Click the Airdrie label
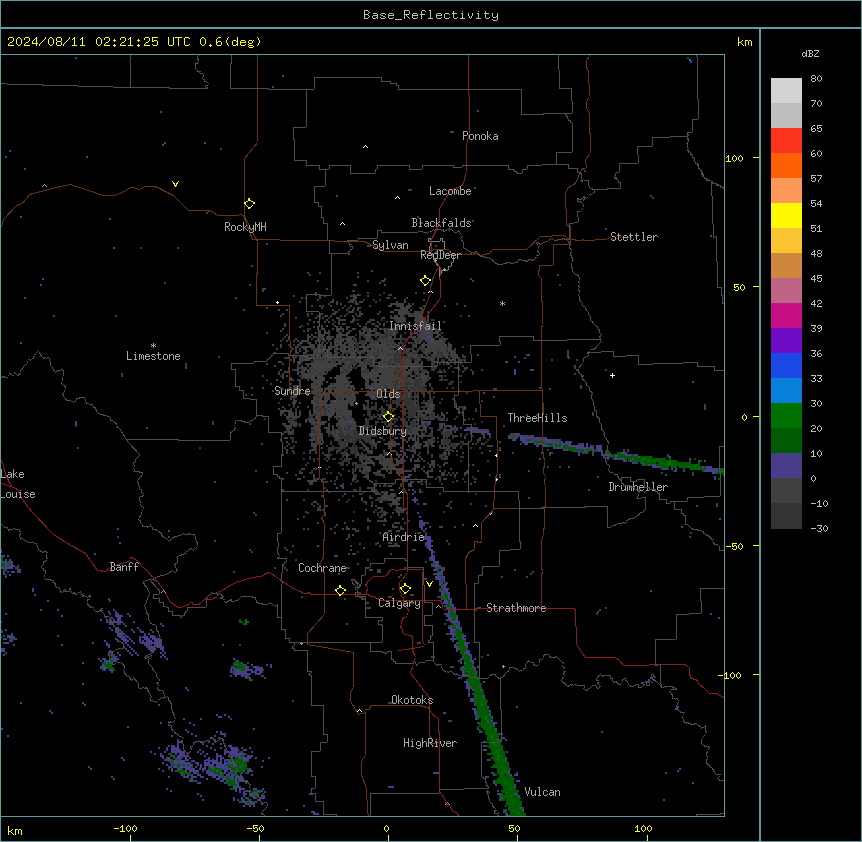The image size is (862, 842). click(403, 537)
